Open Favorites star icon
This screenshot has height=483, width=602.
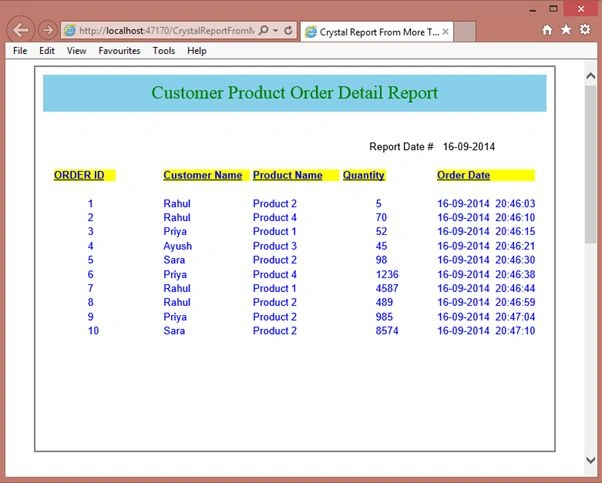[x=566, y=30]
